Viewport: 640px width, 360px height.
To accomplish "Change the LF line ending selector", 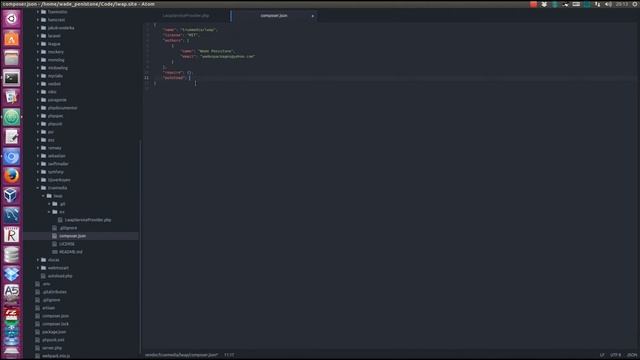I will (602, 355).
